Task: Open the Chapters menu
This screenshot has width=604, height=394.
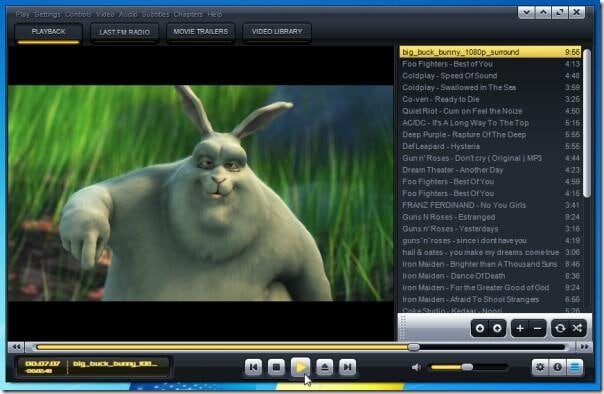Action: point(188,14)
